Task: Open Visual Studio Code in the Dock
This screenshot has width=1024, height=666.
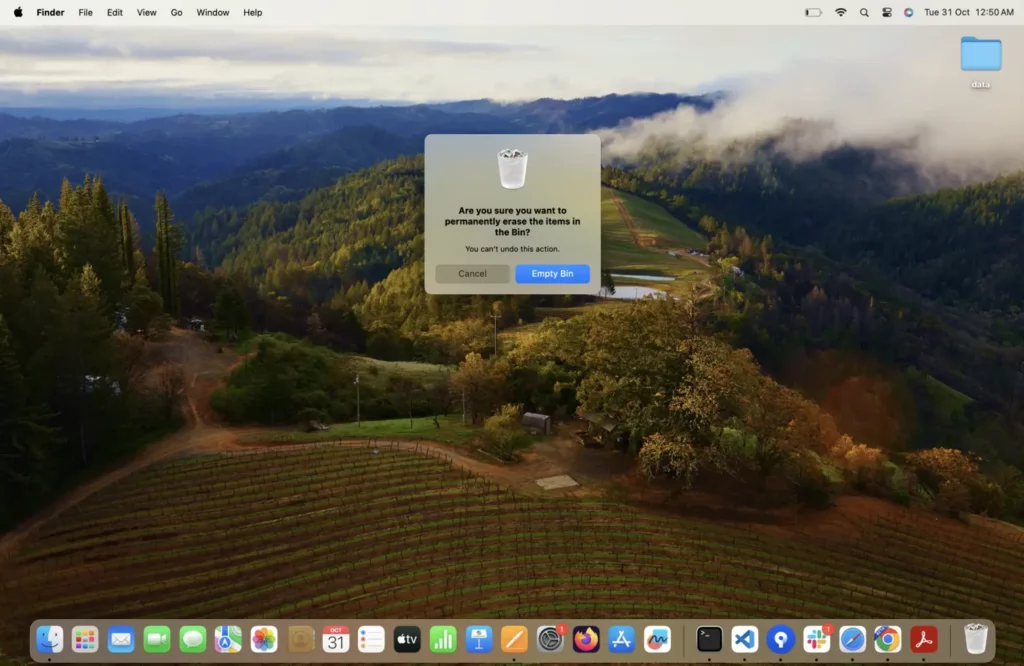Action: (x=745, y=639)
